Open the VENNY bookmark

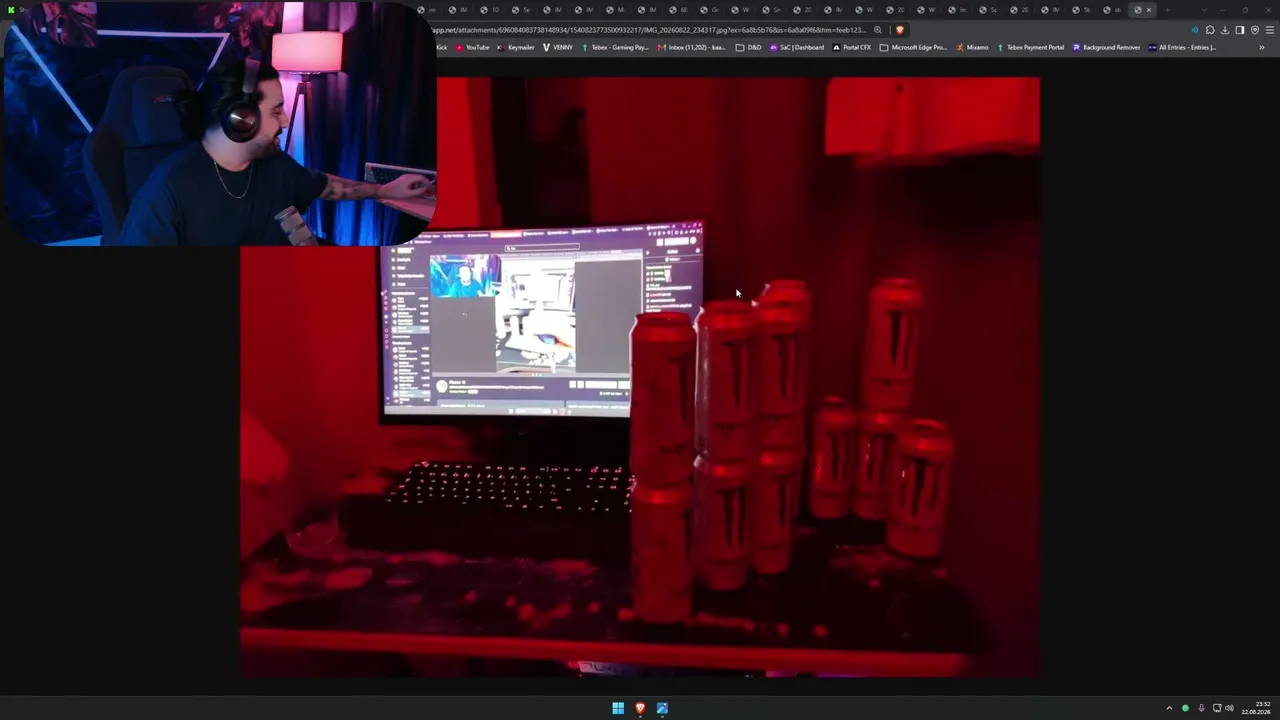click(x=558, y=47)
